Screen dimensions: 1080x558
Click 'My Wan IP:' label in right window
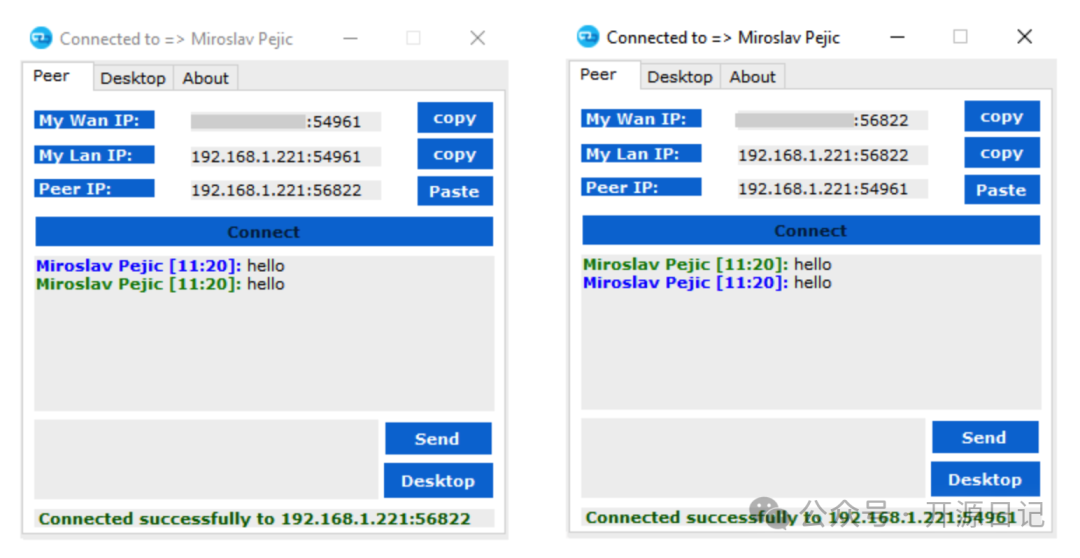641,118
